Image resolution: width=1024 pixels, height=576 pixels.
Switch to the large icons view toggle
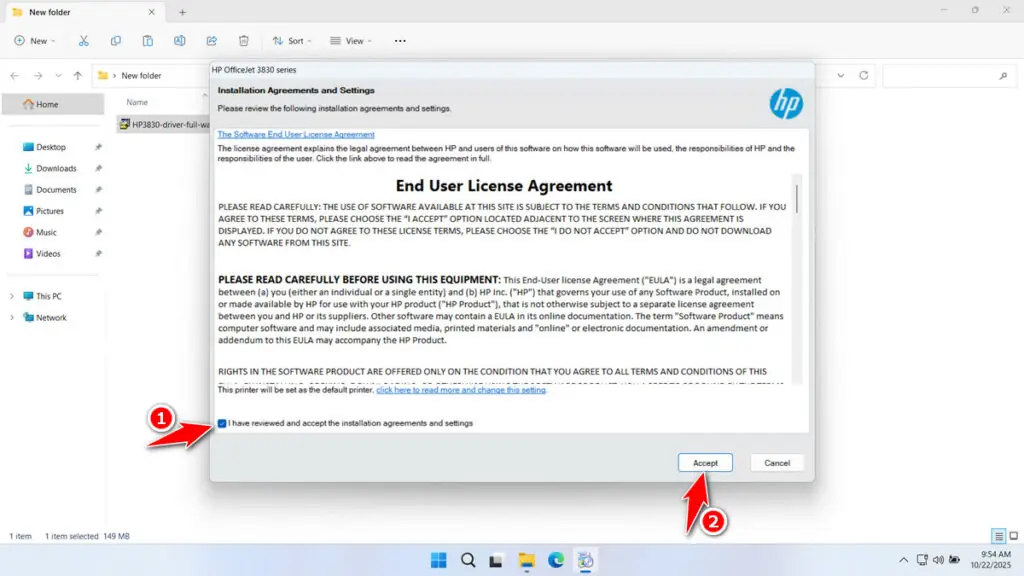click(1013, 536)
